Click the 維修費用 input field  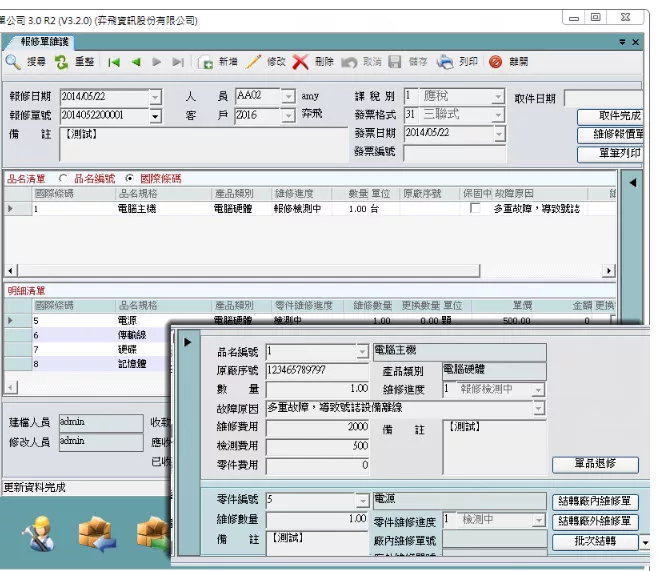[x=318, y=427]
